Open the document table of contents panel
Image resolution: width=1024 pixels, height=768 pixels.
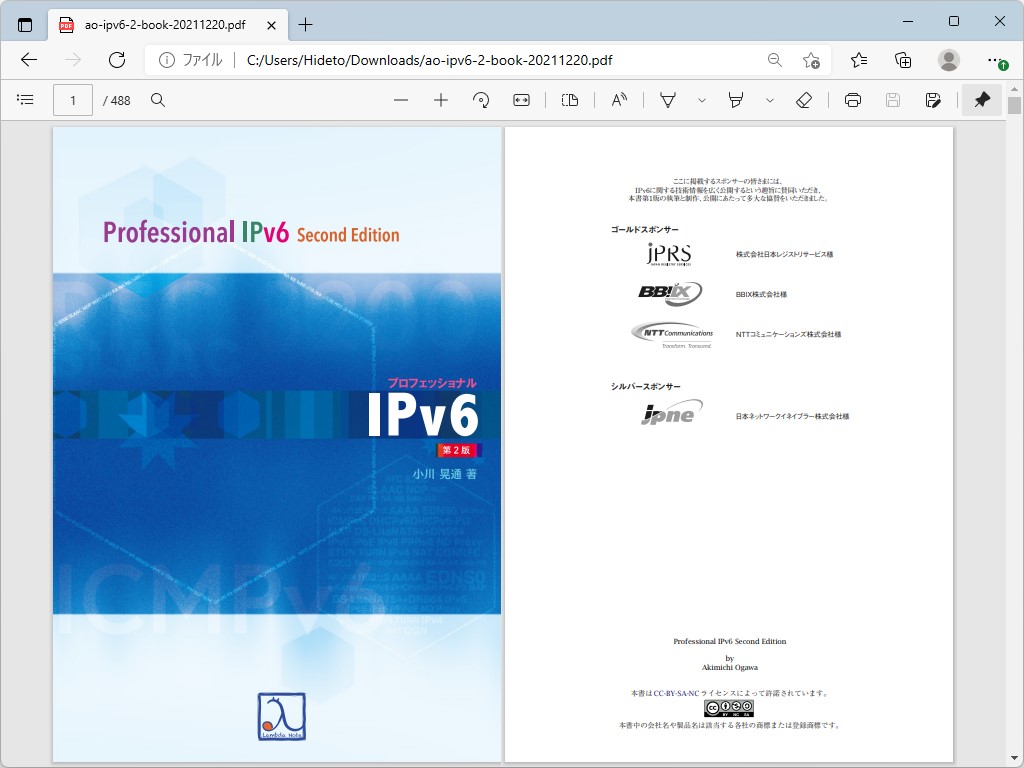(x=25, y=100)
